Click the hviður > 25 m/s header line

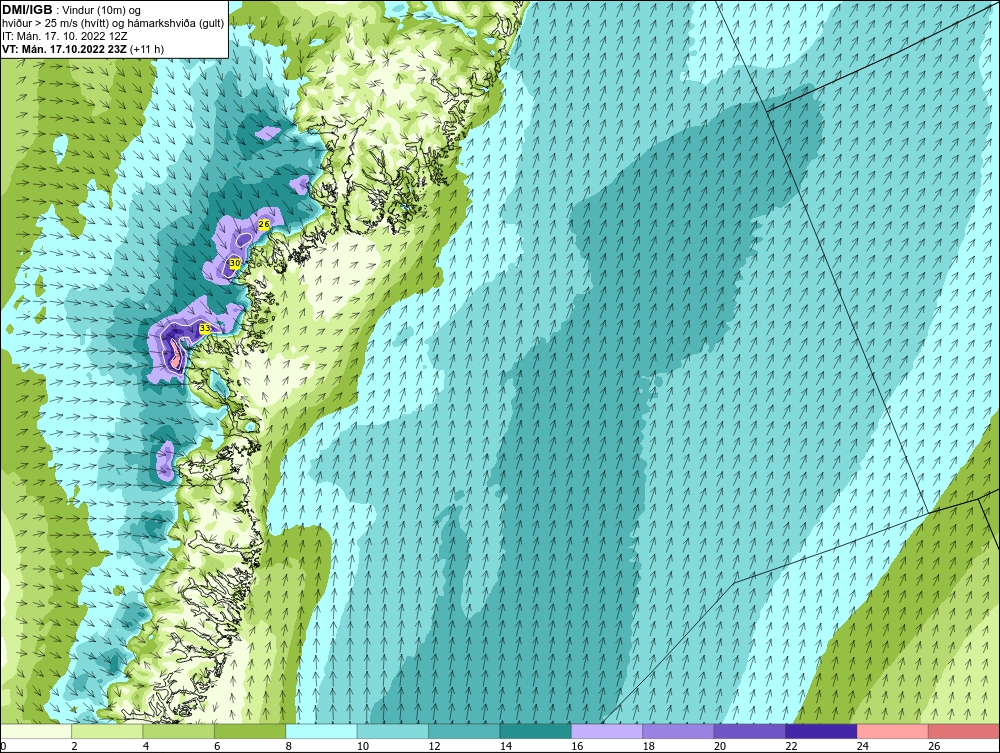[113, 24]
